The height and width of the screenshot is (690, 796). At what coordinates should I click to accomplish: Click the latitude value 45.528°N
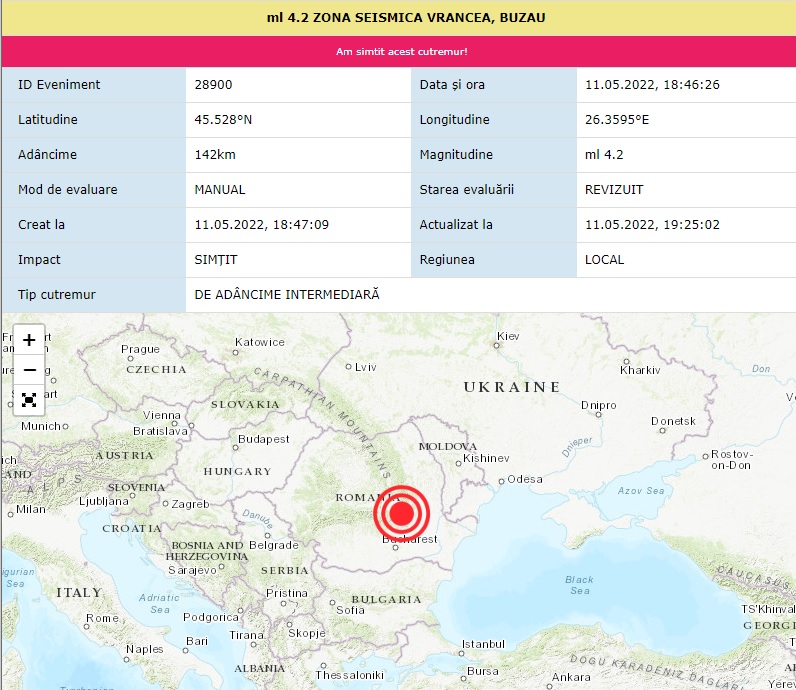click(x=223, y=119)
